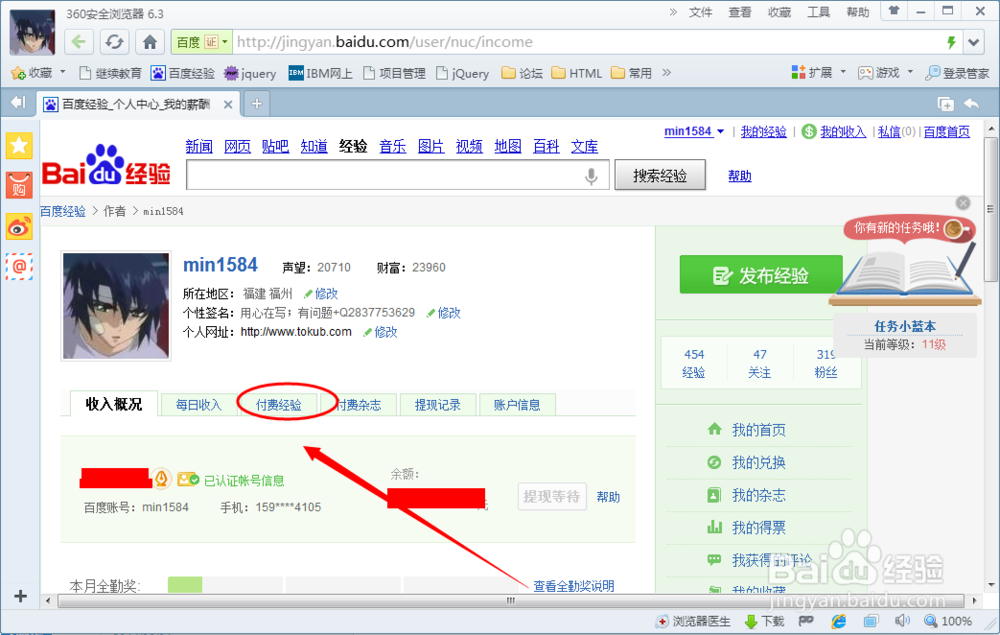Open the jquery bookmark

coord(250,73)
